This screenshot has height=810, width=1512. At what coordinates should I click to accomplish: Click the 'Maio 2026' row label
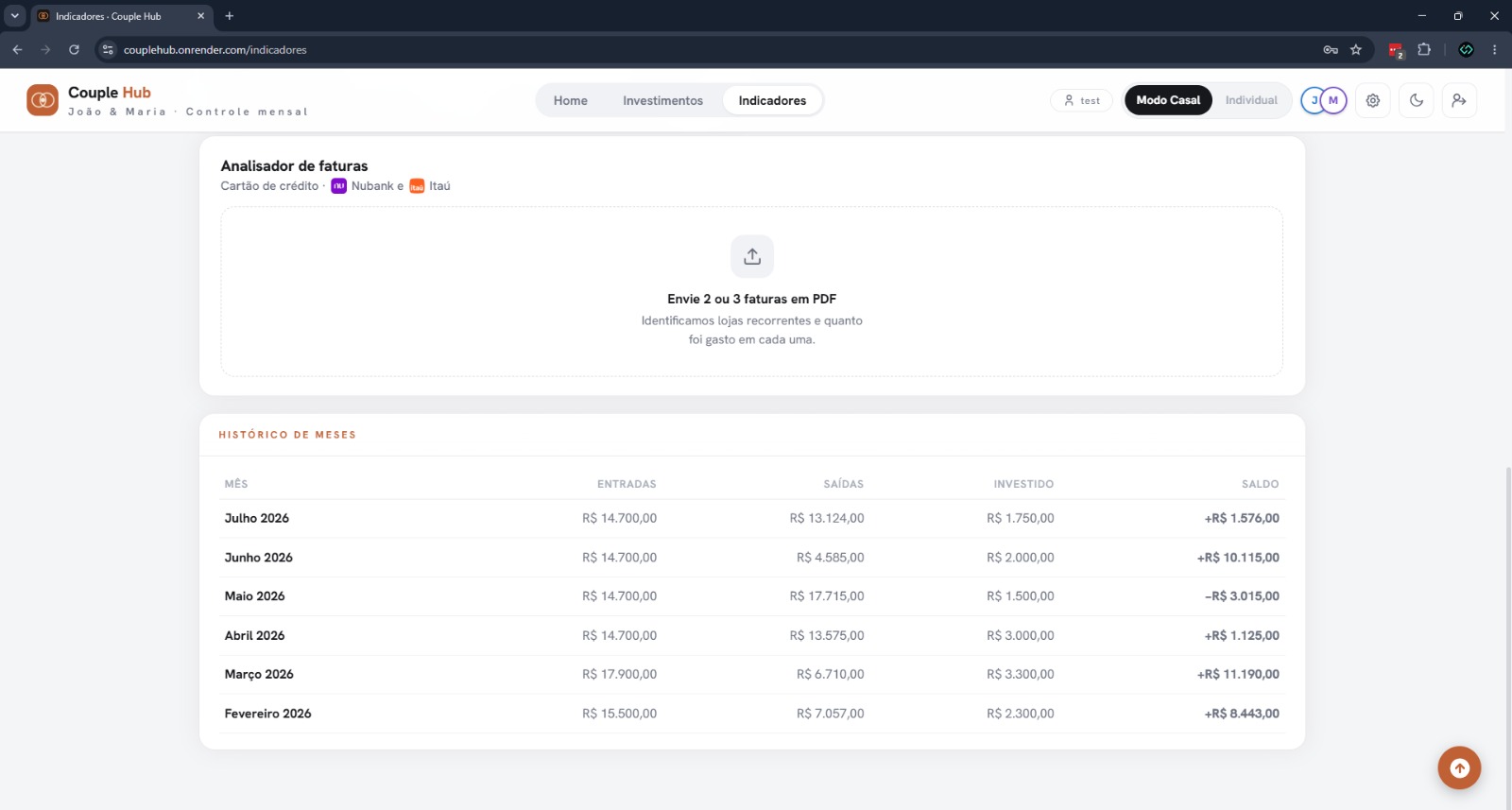tap(254, 596)
